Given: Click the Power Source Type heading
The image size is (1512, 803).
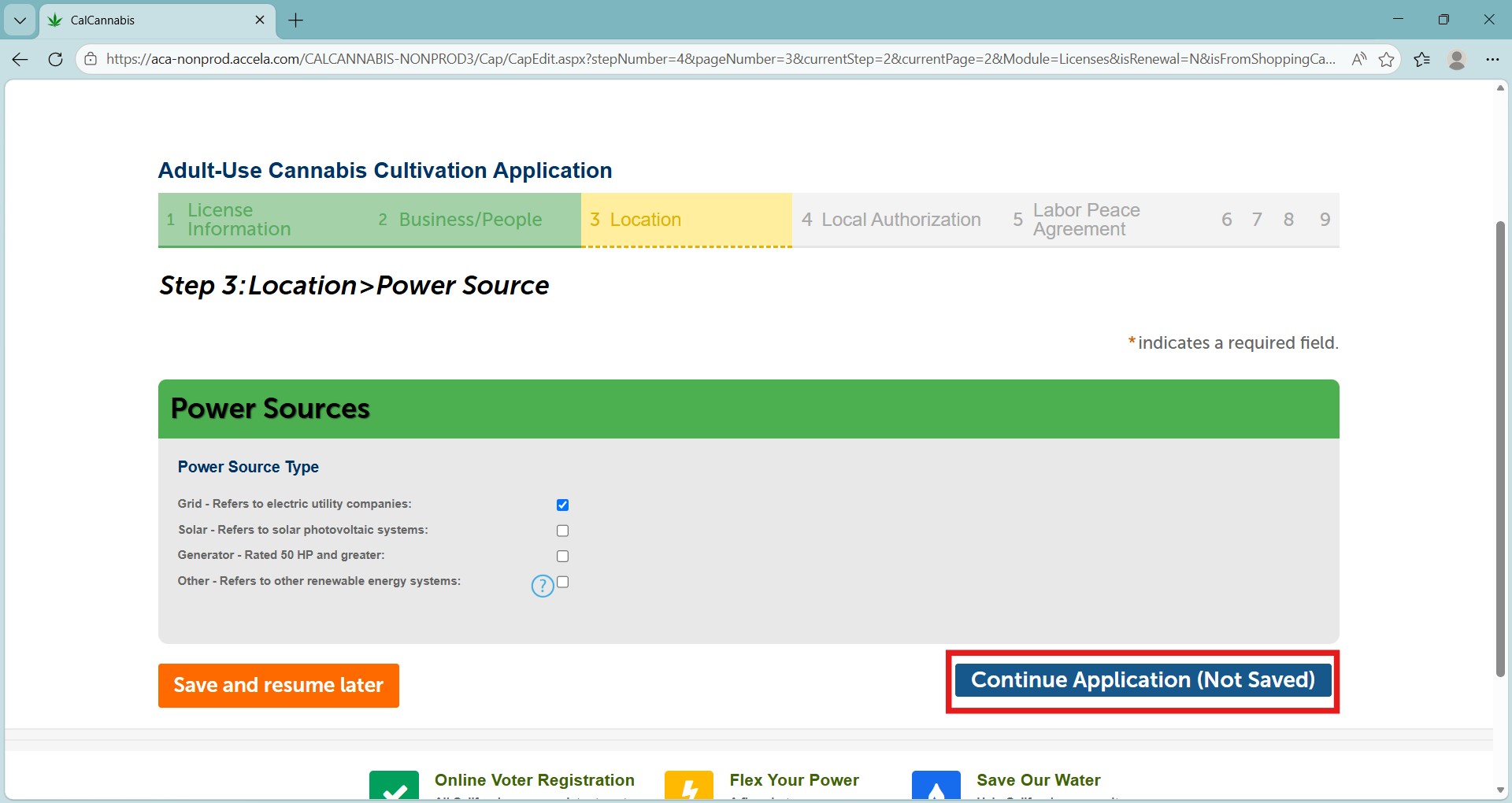Looking at the screenshot, I should click(248, 467).
